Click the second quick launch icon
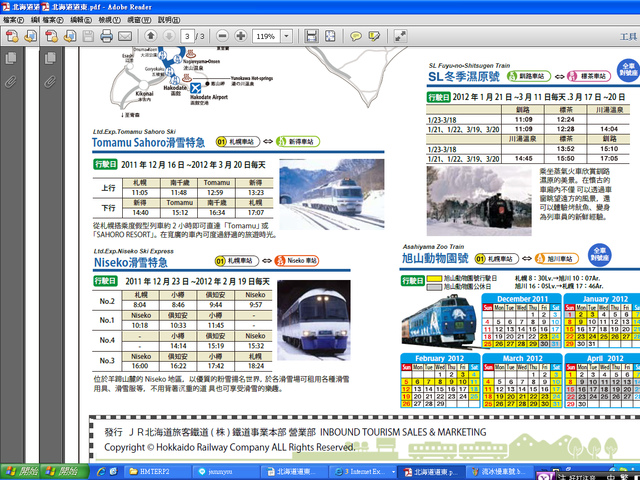The image size is (640, 480). [x=113, y=471]
